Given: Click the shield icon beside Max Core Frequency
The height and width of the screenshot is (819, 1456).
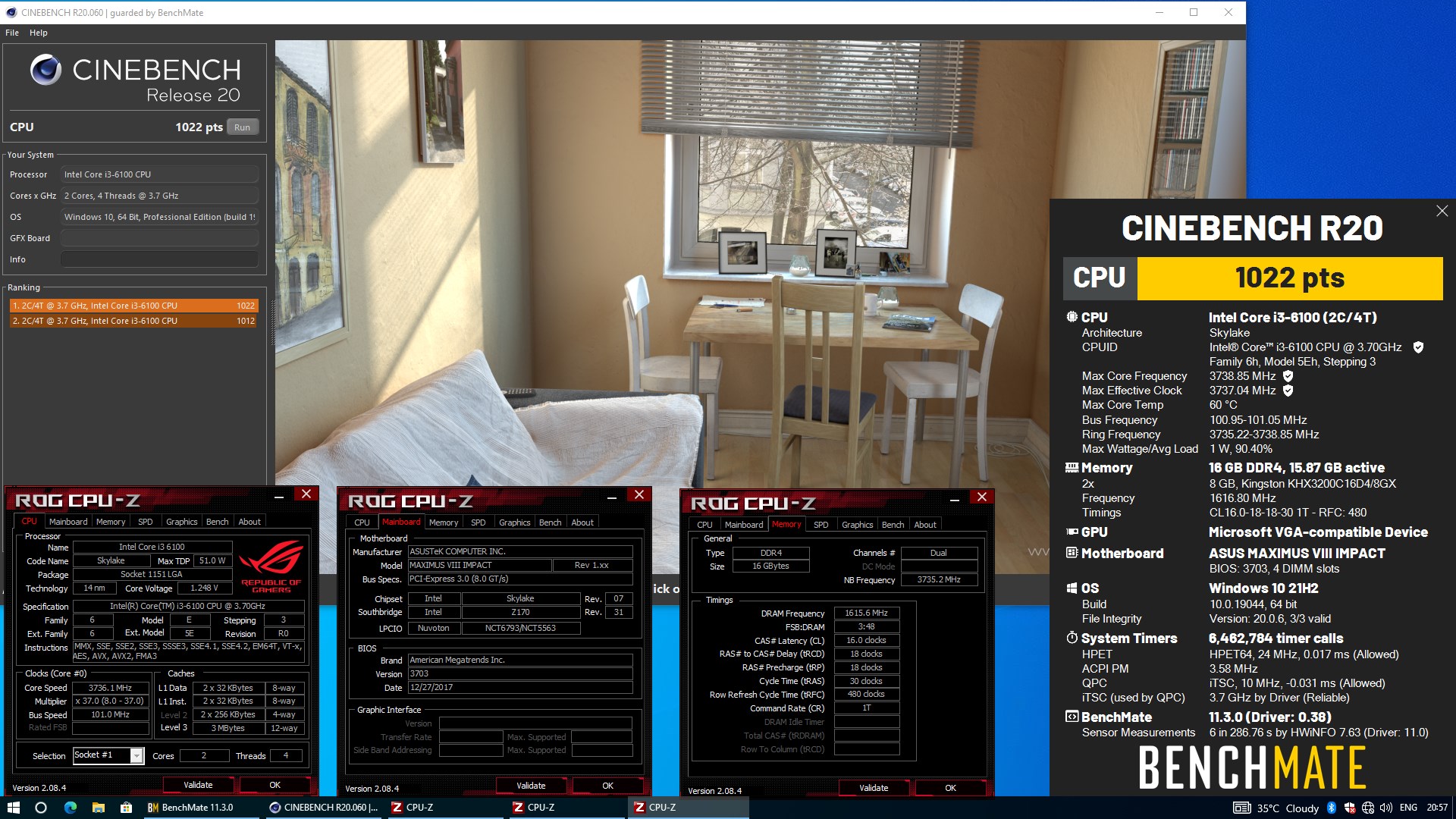Looking at the screenshot, I should click(x=1288, y=376).
